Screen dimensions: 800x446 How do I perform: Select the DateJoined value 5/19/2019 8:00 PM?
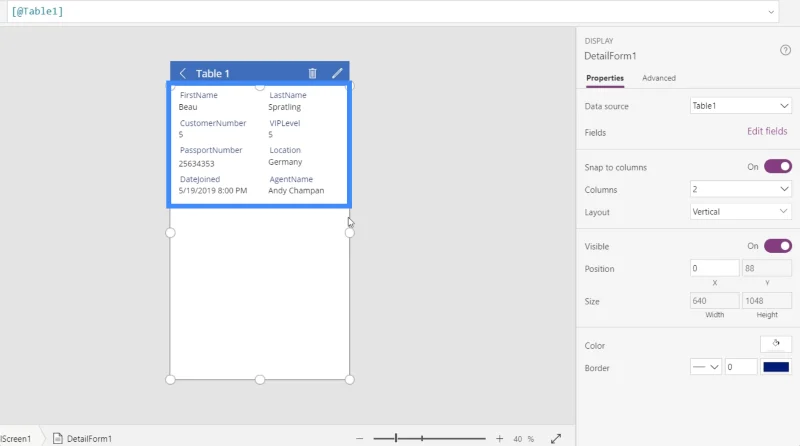pyautogui.click(x=213, y=190)
